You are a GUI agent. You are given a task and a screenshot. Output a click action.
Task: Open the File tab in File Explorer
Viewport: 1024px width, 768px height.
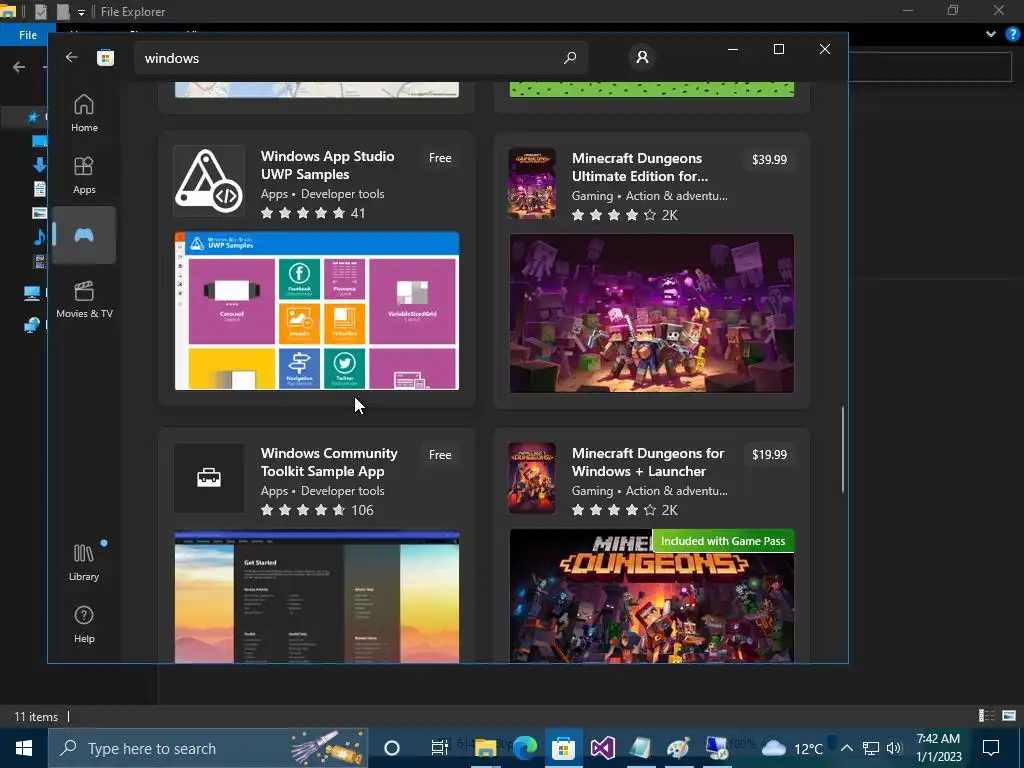pos(28,35)
